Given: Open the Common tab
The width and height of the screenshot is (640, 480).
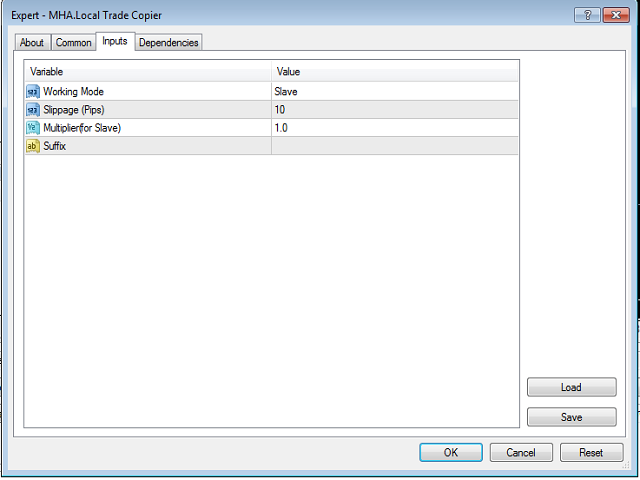Looking at the screenshot, I should pyautogui.click(x=73, y=42).
